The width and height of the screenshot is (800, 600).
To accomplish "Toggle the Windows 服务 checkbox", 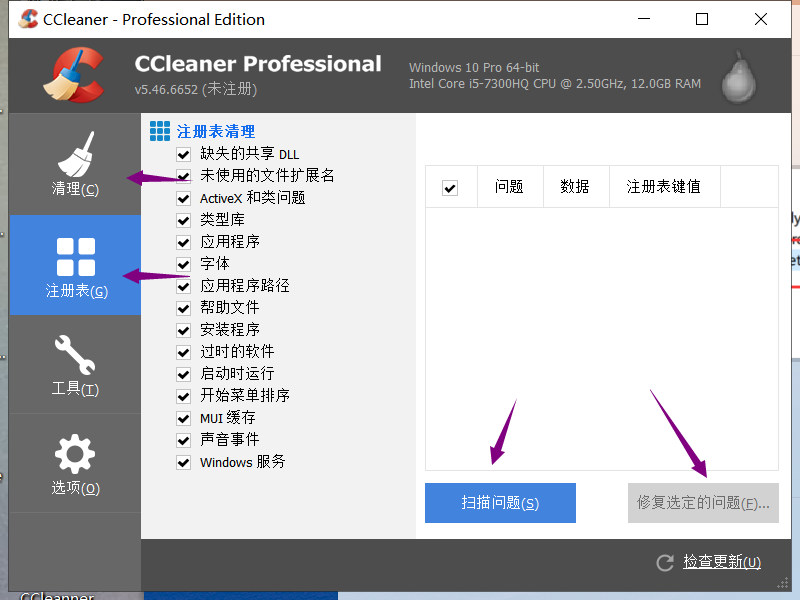I will tap(184, 462).
